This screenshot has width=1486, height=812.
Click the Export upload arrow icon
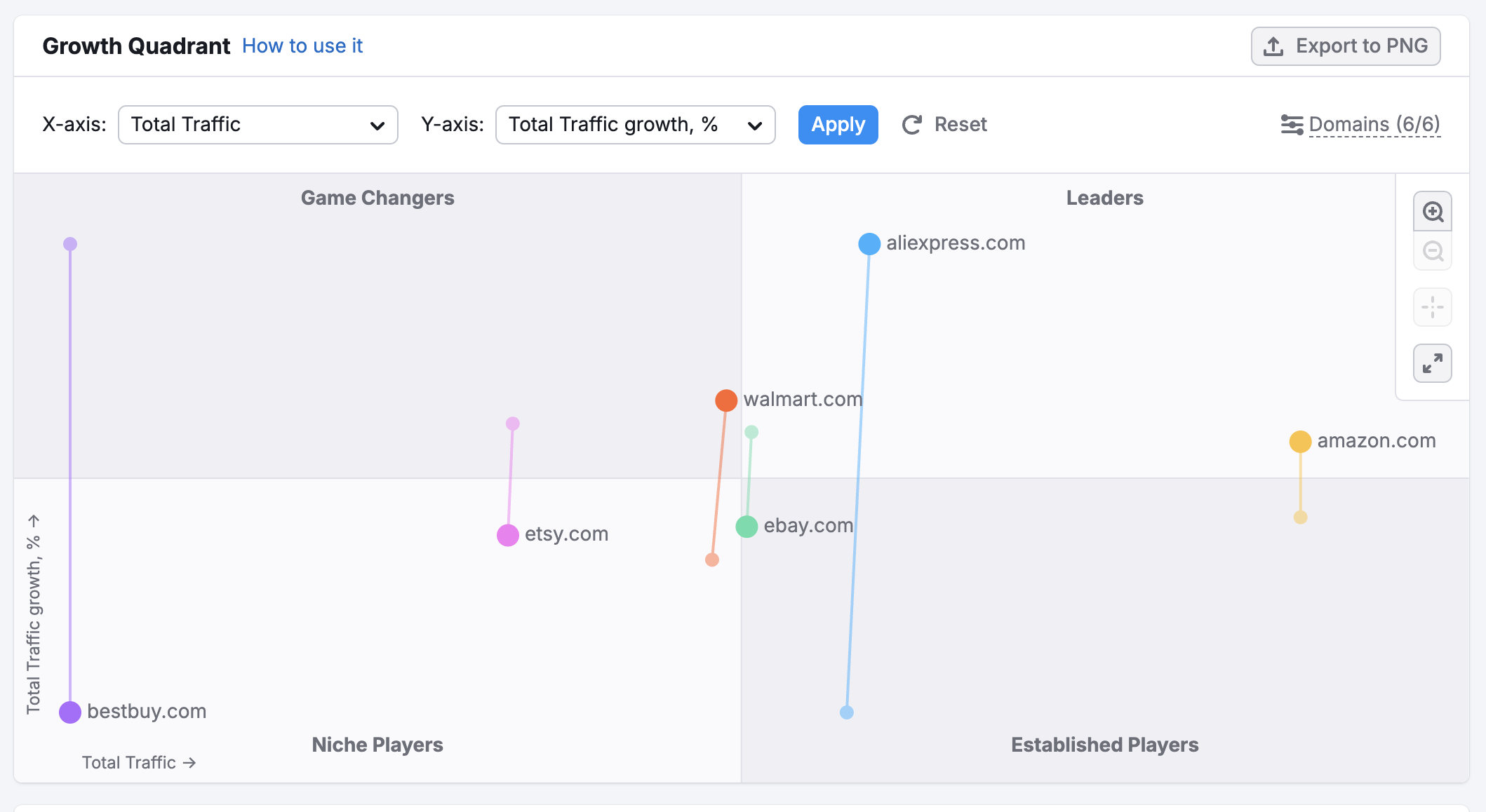[1273, 46]
